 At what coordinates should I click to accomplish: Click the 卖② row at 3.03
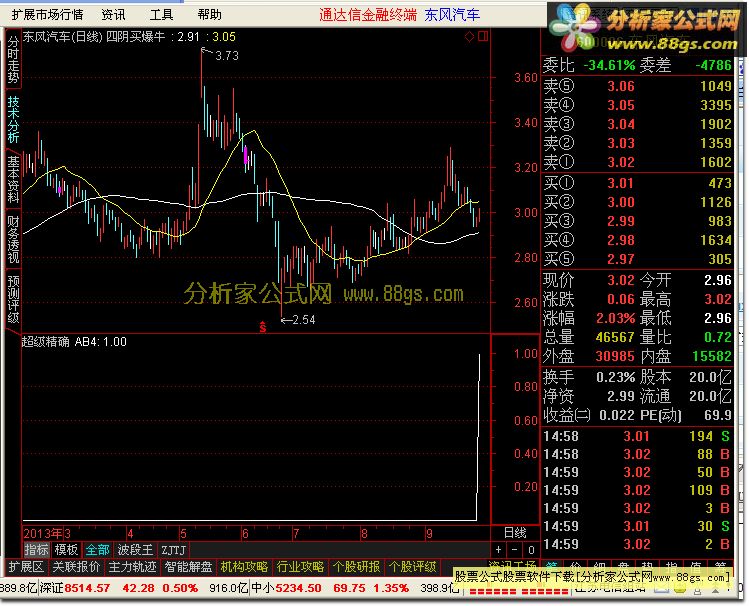pyautogui.click(x=637, y=143)
